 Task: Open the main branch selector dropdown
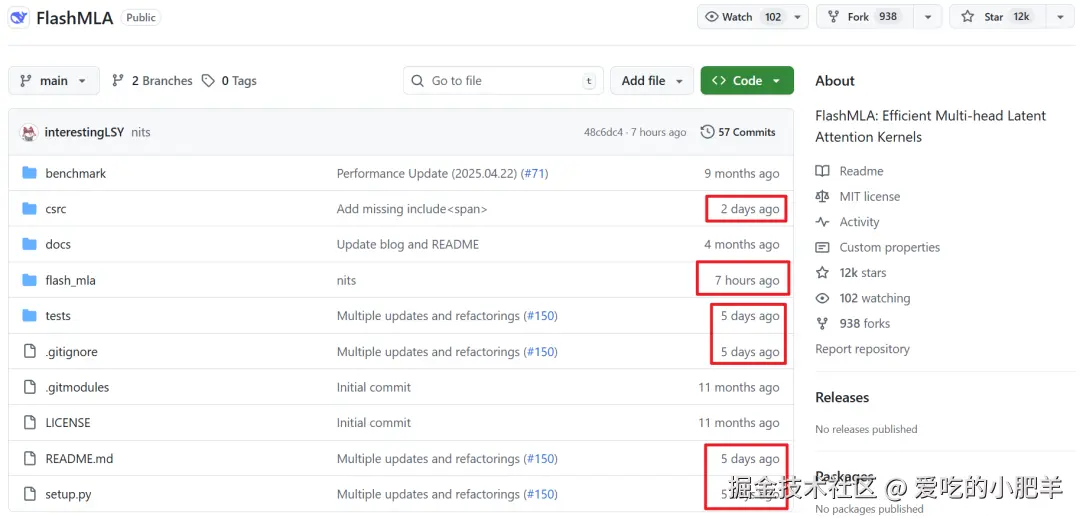[54, 81]
